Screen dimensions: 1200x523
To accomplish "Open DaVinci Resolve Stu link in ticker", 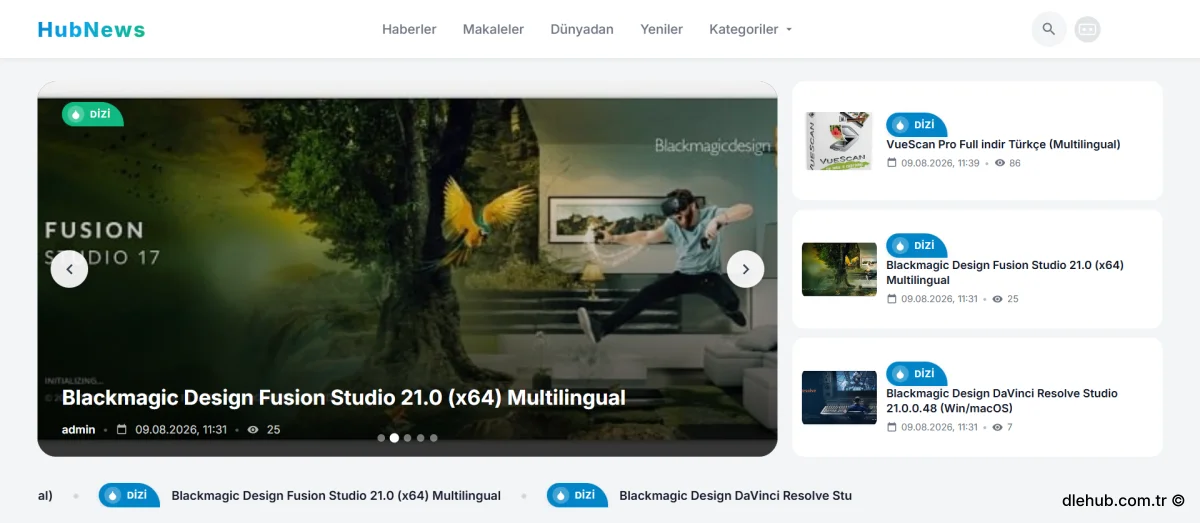I will (x=735, y=495).
